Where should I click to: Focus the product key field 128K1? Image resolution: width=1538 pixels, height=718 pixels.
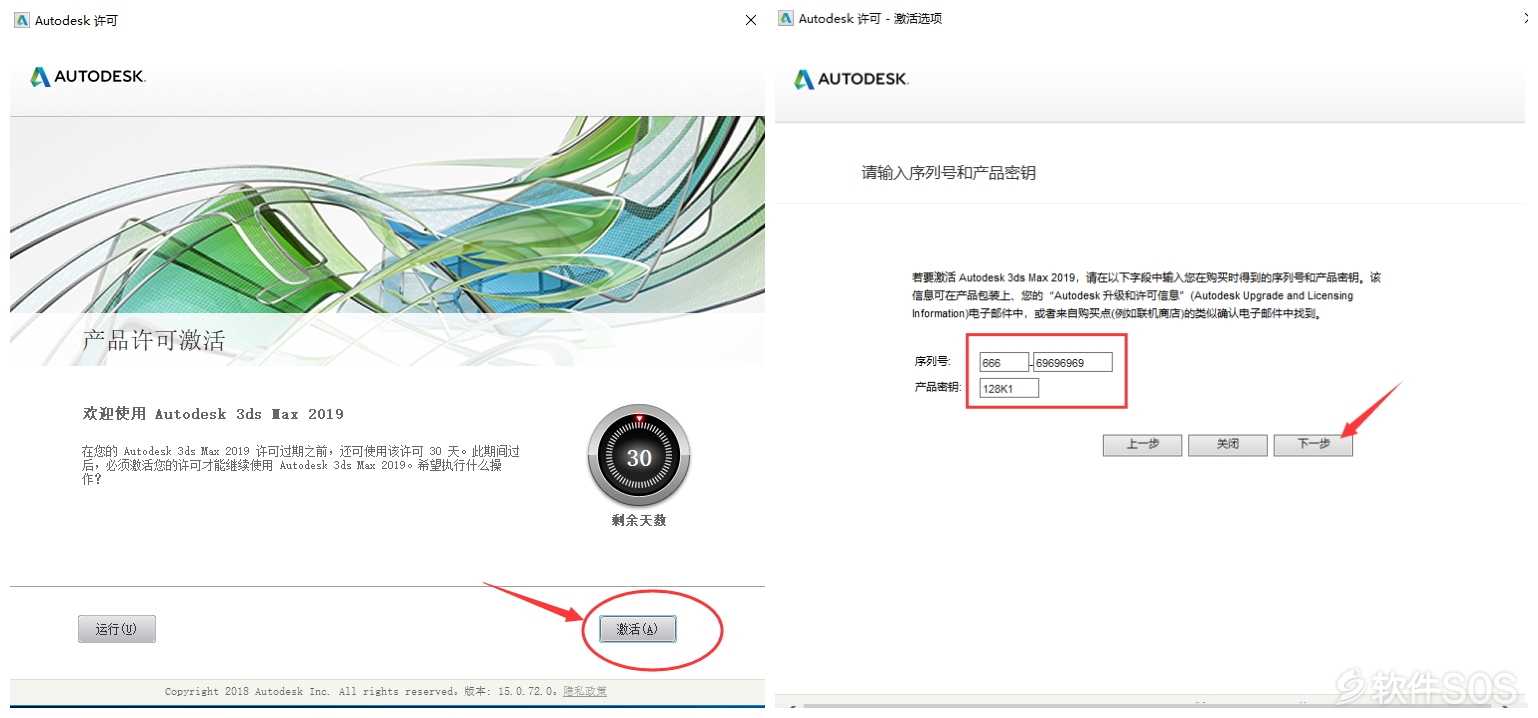(1009, 388)
